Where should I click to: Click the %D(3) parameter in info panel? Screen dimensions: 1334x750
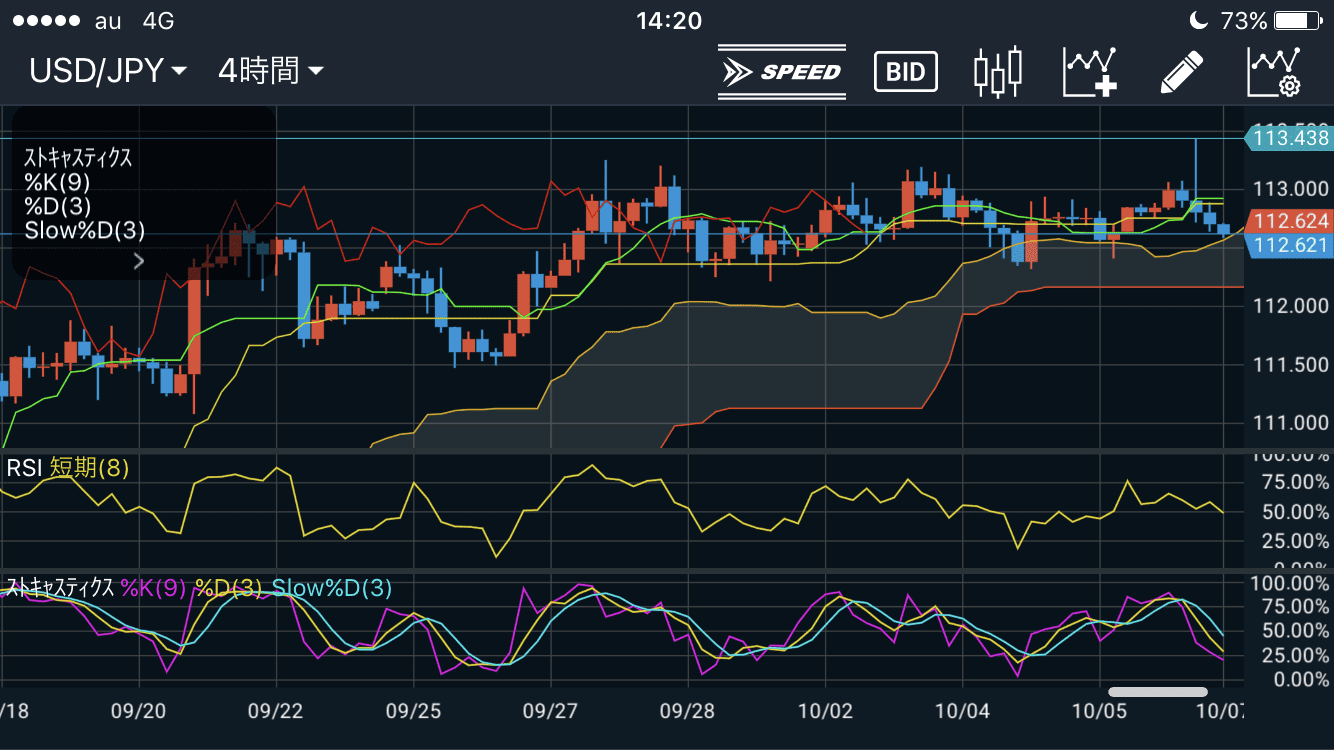pyautogui.click(x=58, y=206)
